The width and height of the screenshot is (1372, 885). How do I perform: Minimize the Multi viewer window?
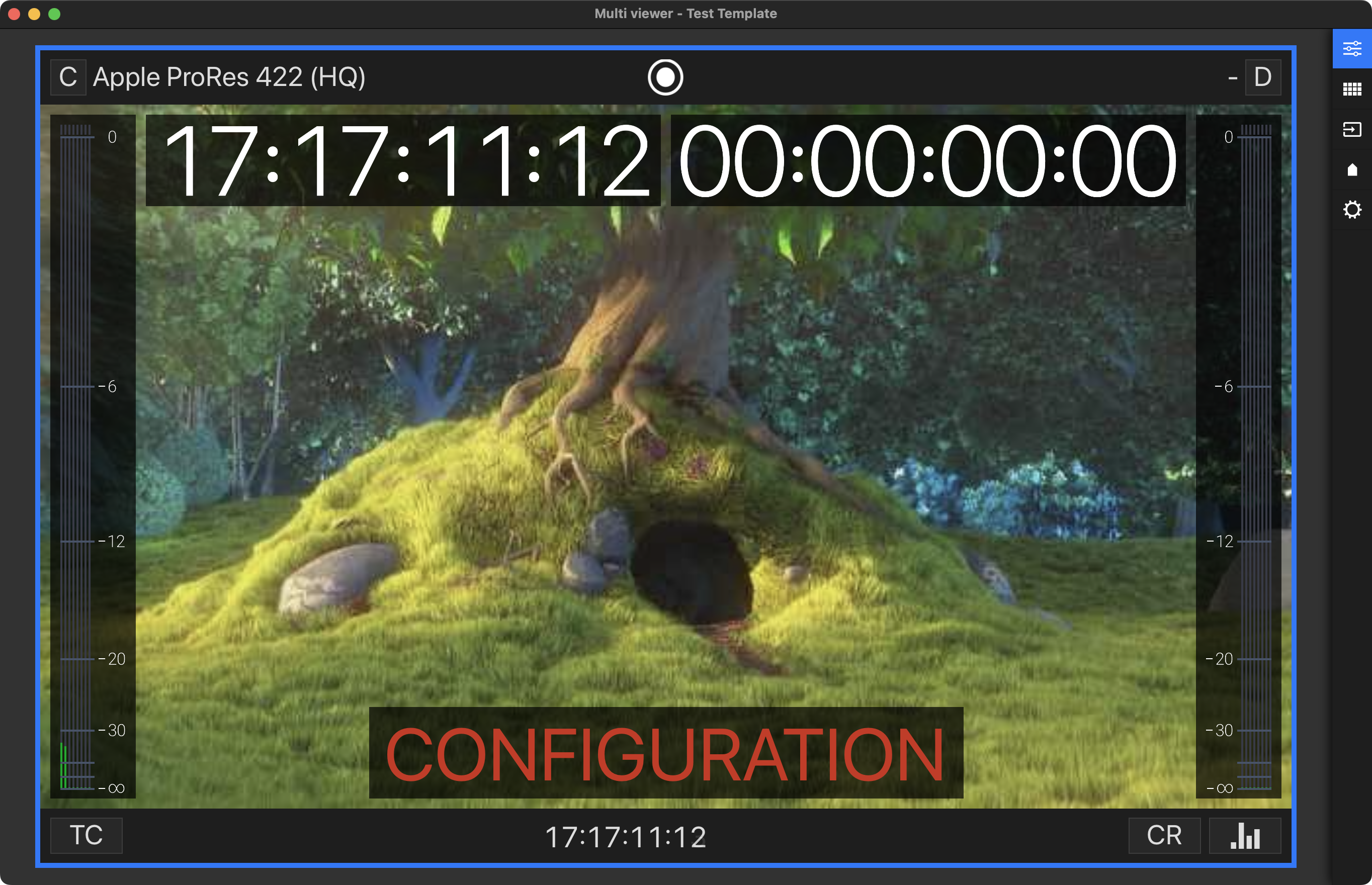pyautogui.click(x=35, y=14)
